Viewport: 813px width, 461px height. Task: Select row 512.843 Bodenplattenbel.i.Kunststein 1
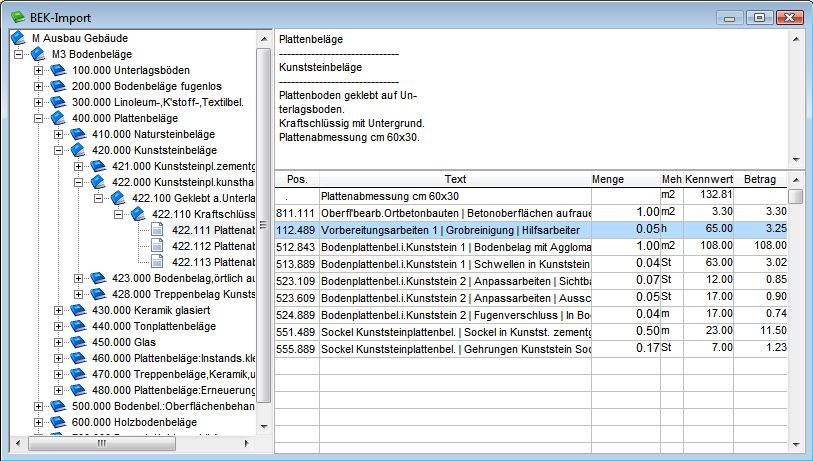point(531,246)
